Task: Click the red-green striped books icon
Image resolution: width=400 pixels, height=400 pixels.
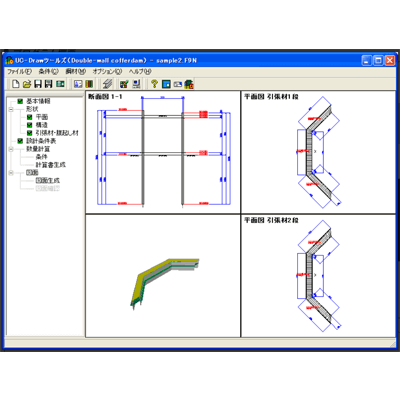Action: click(89, 84)
